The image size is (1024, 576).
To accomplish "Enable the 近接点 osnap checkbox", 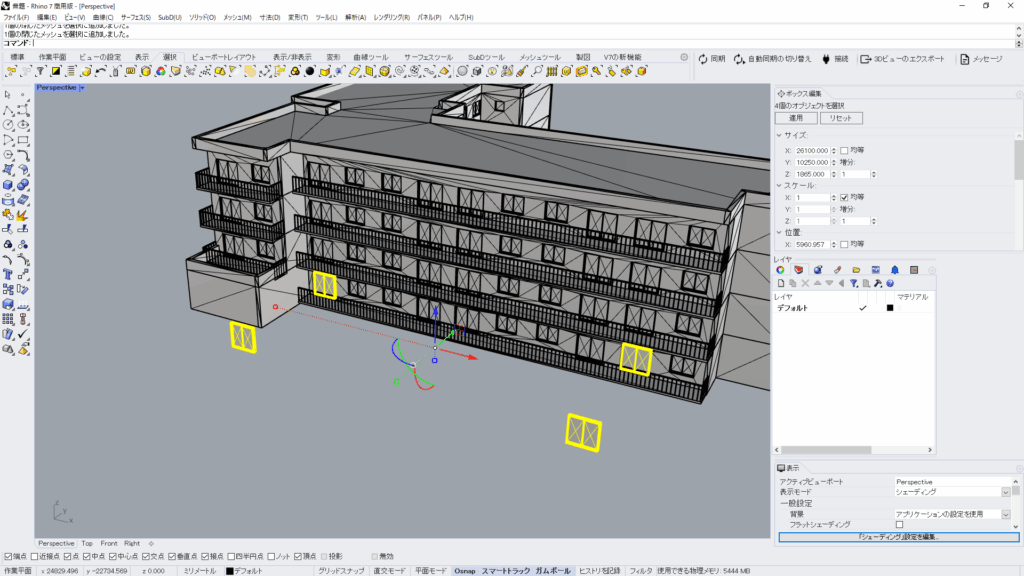I will 35,556.
